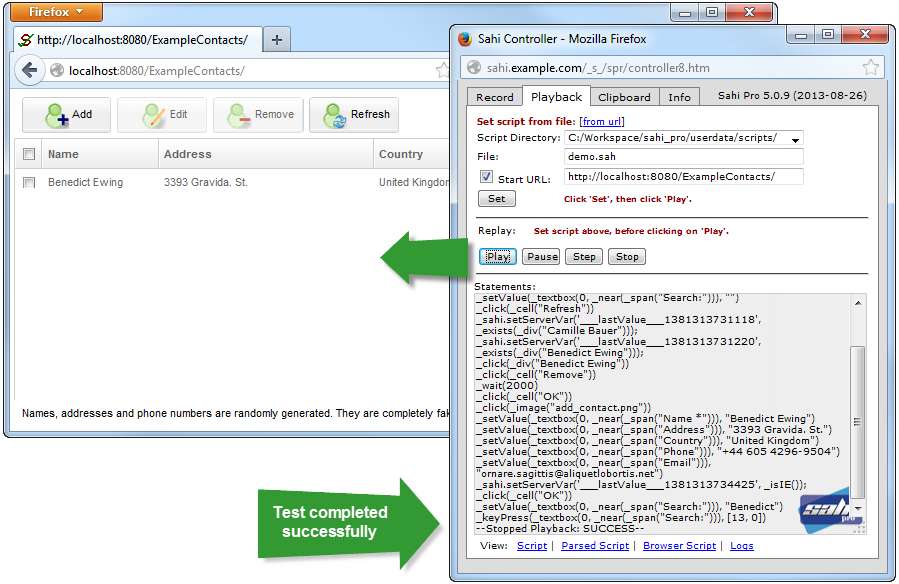
Task: Click the Name column header
Action: click(x=99, y=154)
